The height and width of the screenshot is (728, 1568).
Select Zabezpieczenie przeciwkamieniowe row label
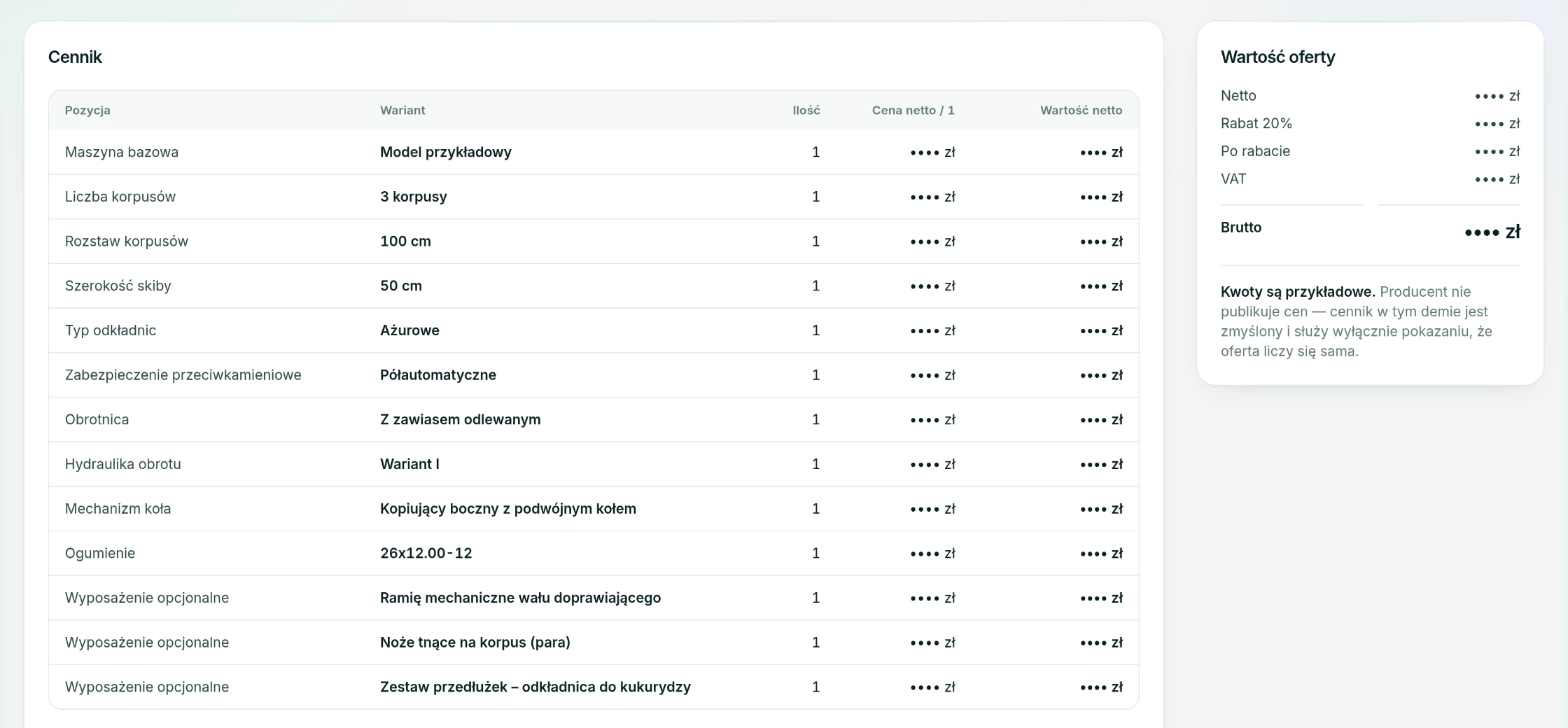pyautogui.click(x=183, y=374)
